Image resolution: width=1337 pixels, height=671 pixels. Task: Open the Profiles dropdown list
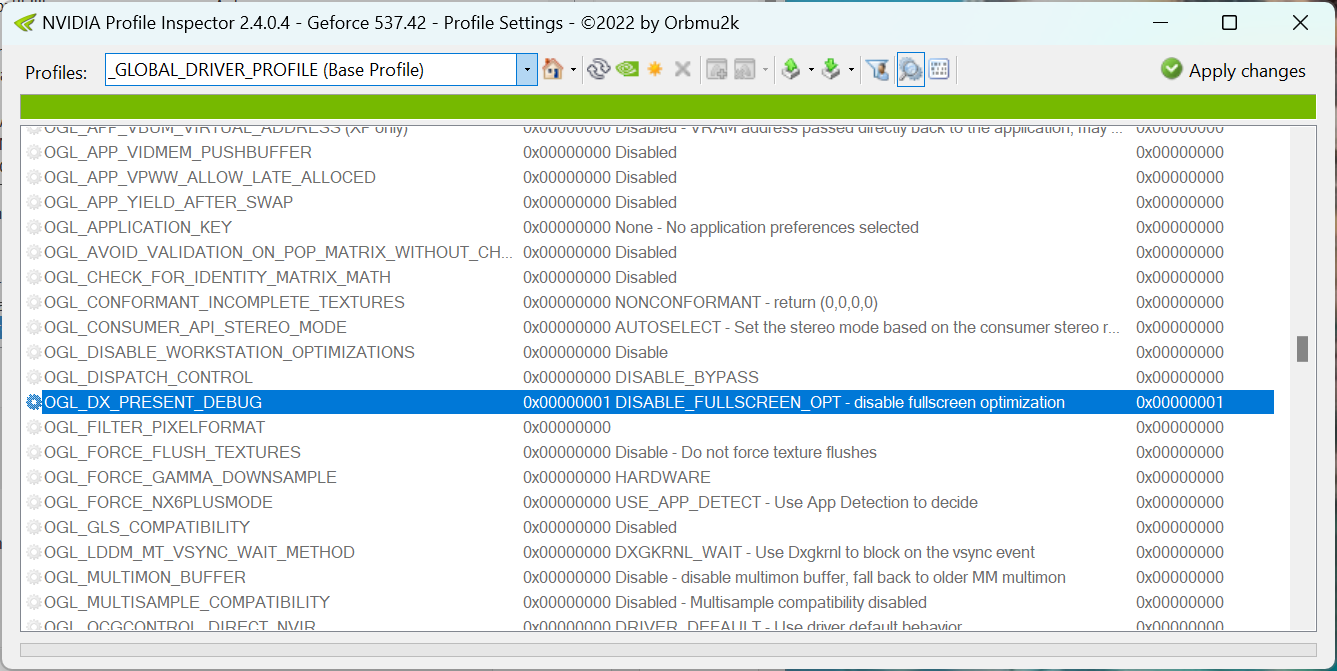526,69
